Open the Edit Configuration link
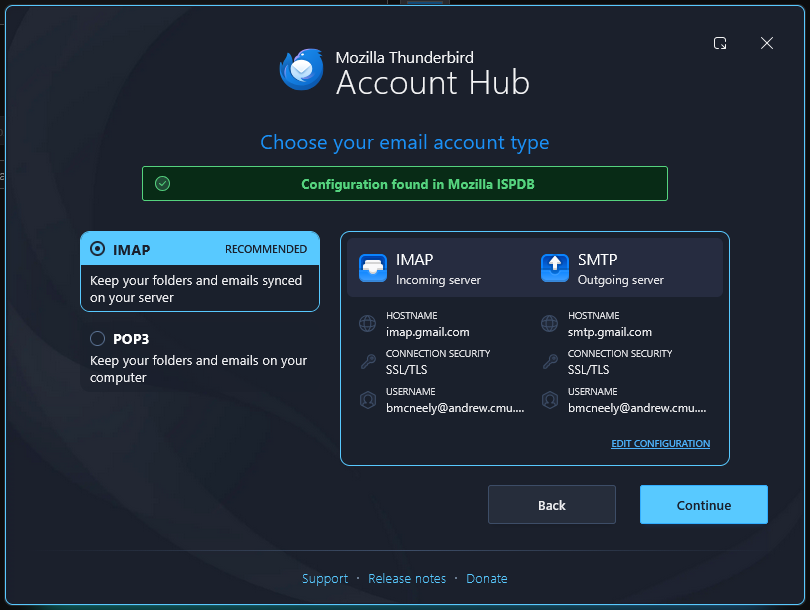 click(x=660, y=444)
